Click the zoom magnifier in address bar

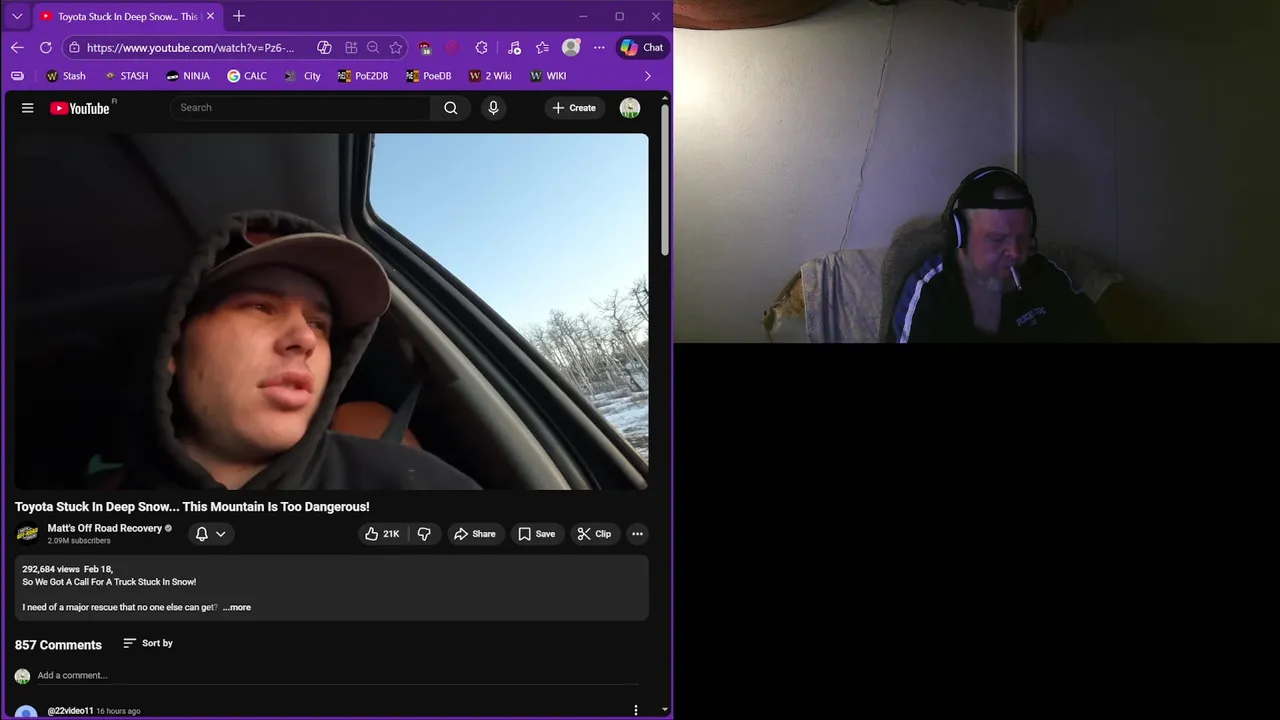373,47
